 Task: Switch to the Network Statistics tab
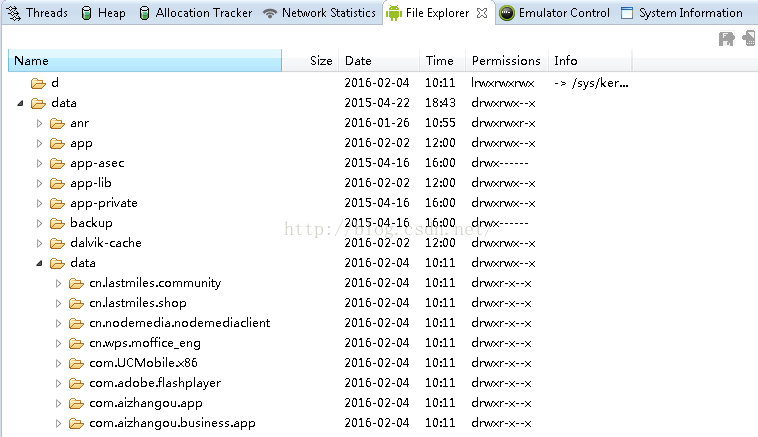319,13
